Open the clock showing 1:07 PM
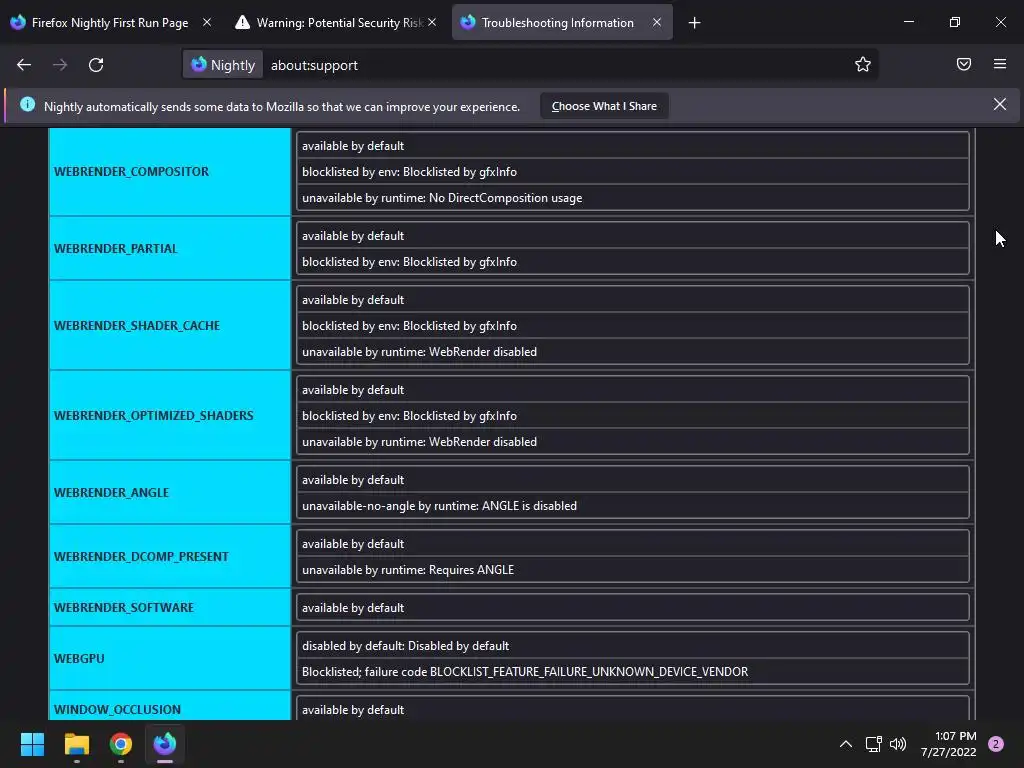1024x768 pixels. tap(948, 744)
